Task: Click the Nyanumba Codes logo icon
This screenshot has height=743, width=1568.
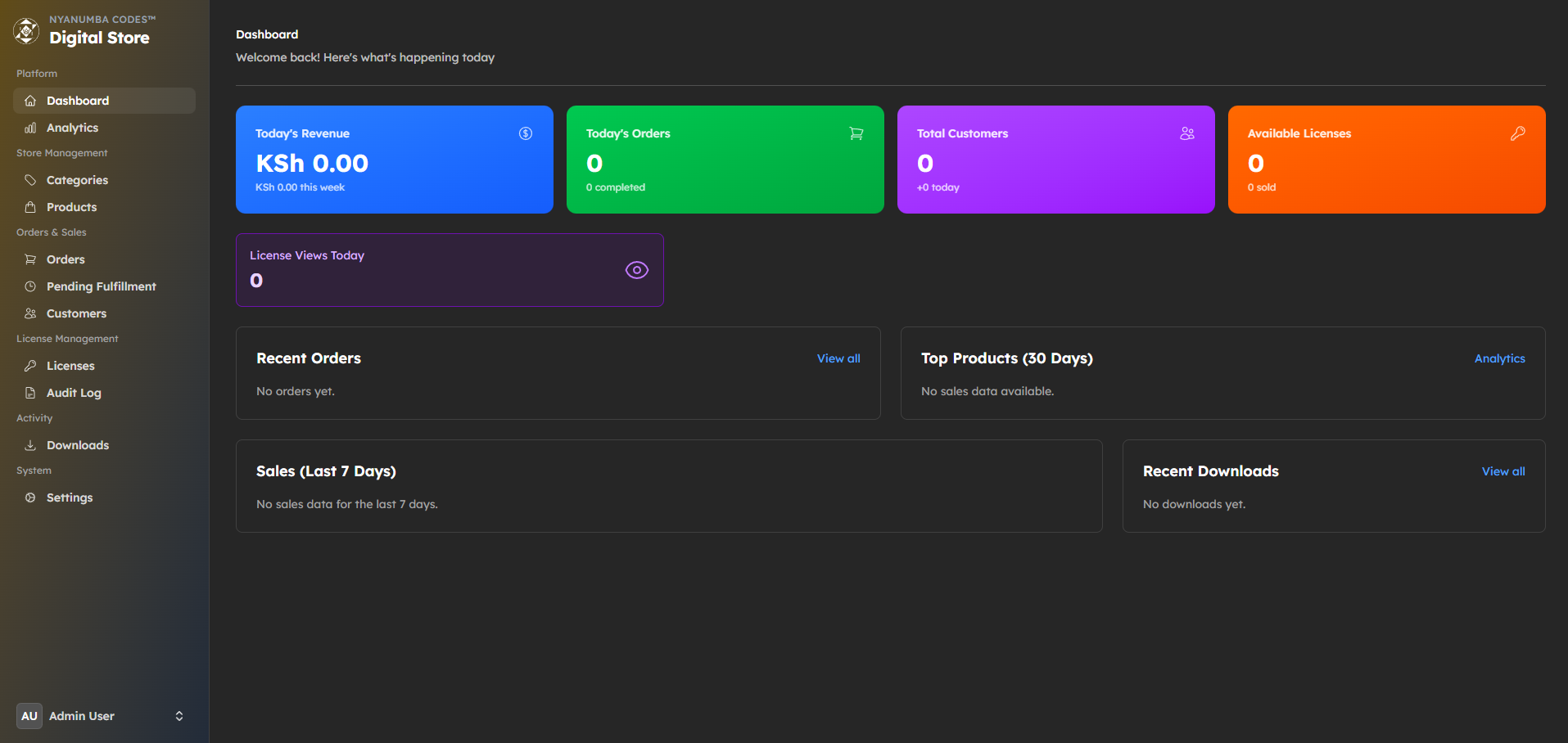Action: pyautogui.click(x=26, y=30)
